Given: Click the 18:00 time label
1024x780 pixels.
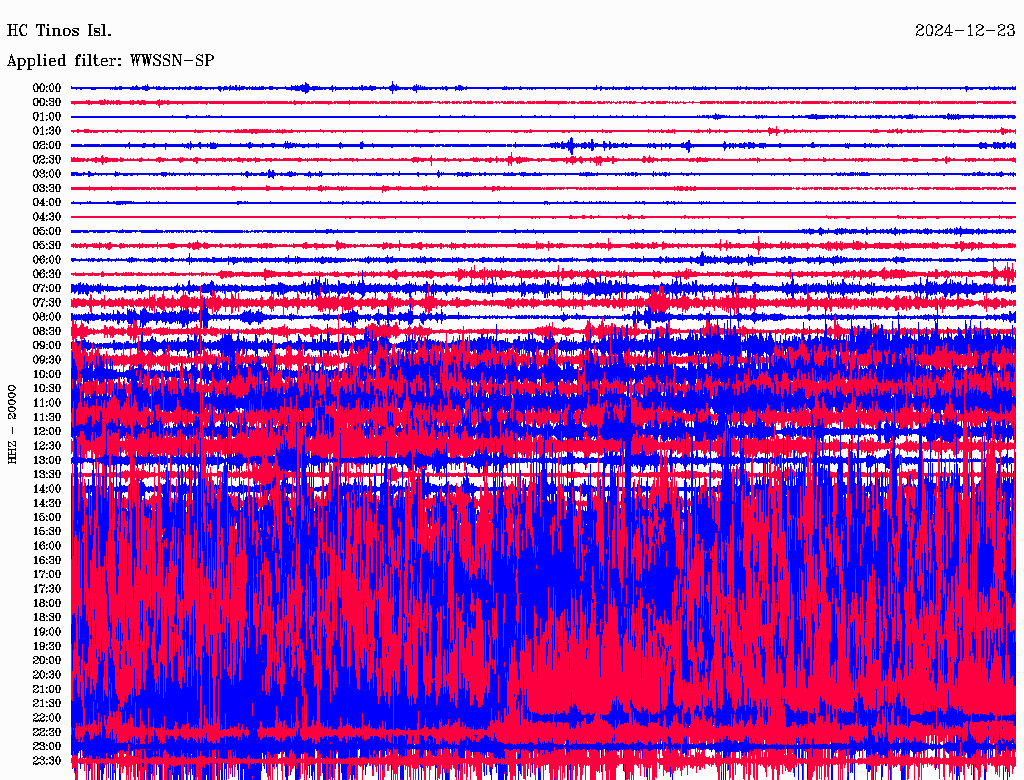Looking at the screenshot, I should (47, 603).
